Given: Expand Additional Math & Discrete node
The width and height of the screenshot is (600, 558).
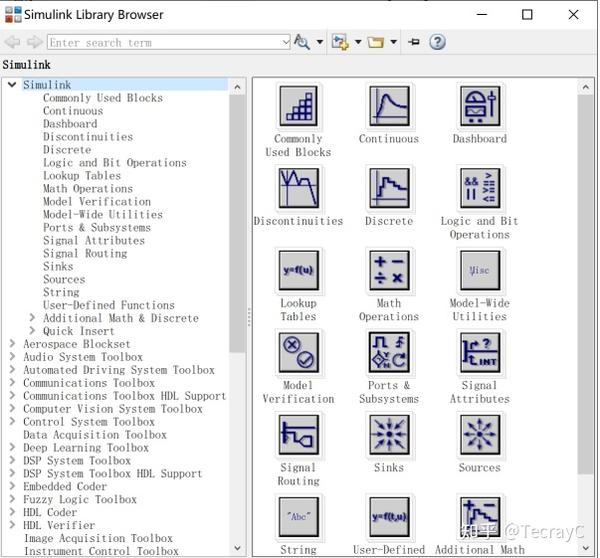Looking at the screenshot, I should click(x=33, y=317).
